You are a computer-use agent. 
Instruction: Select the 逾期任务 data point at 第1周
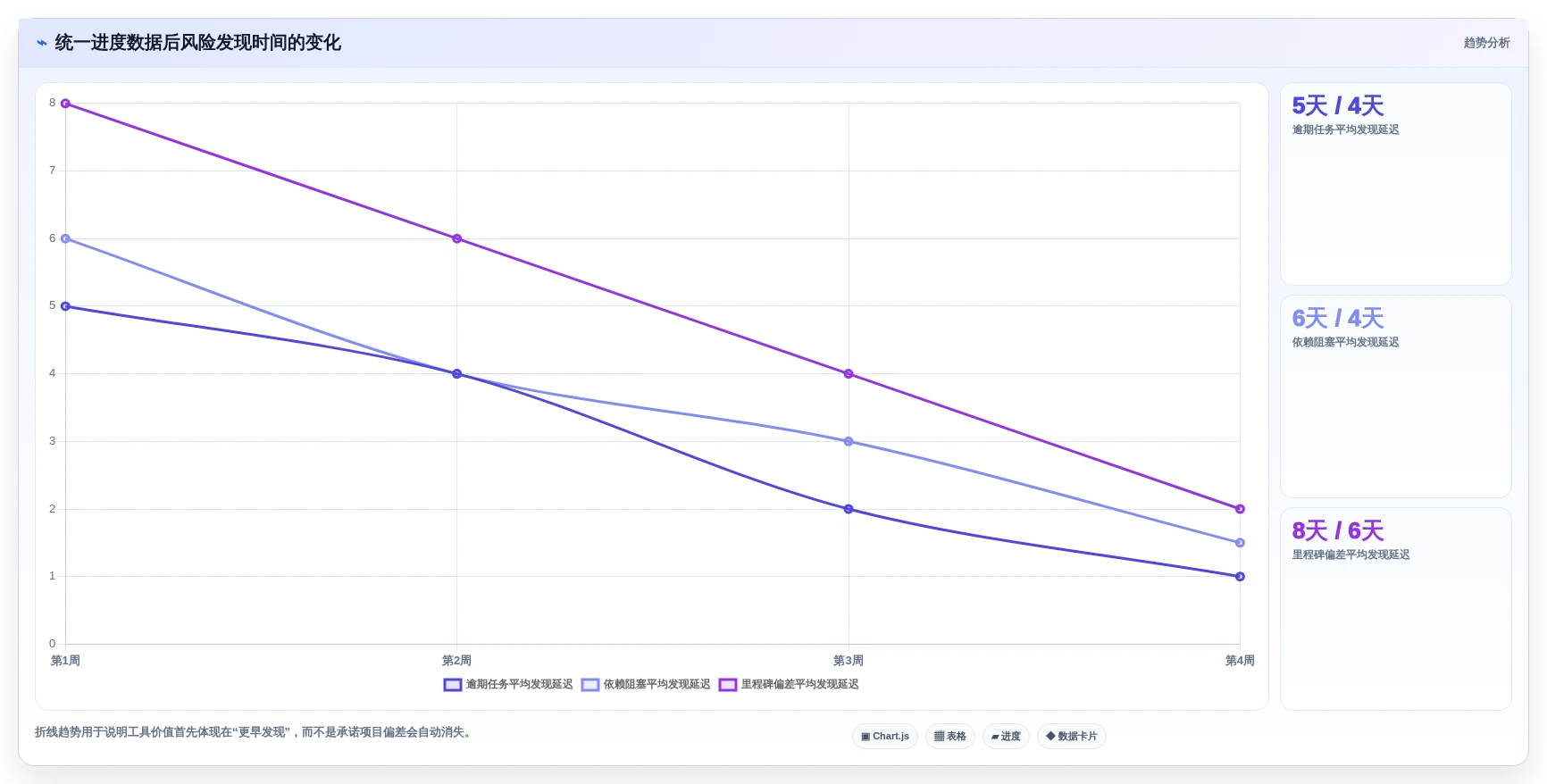65,306
